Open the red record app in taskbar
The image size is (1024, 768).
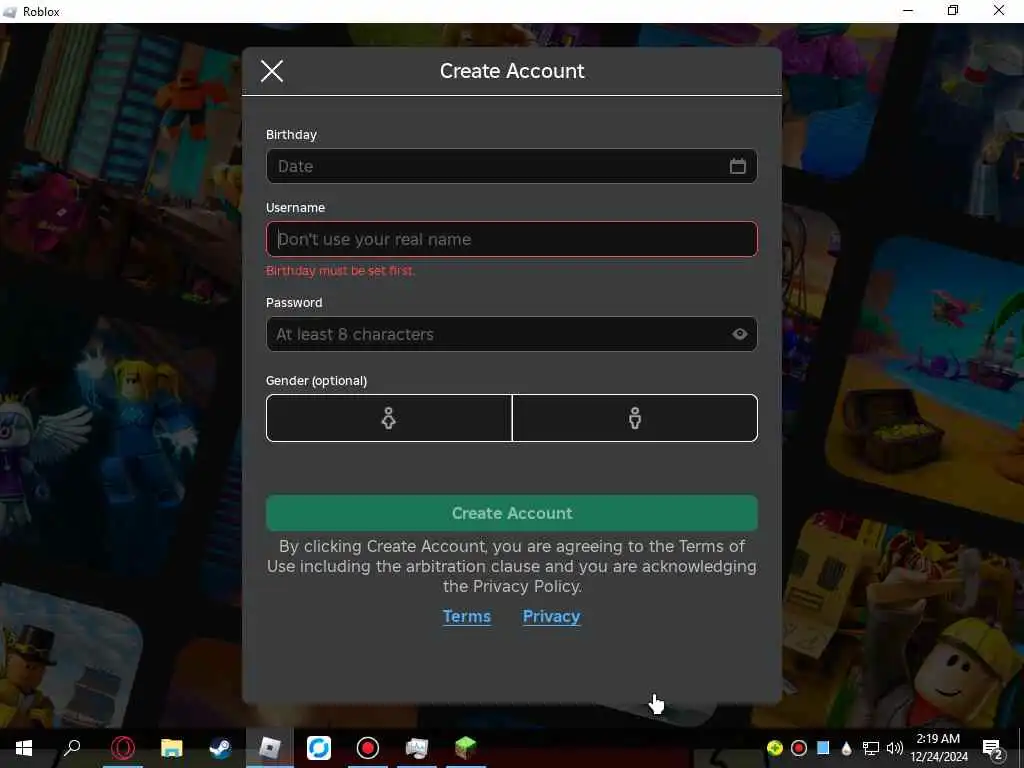pos(368,748)
